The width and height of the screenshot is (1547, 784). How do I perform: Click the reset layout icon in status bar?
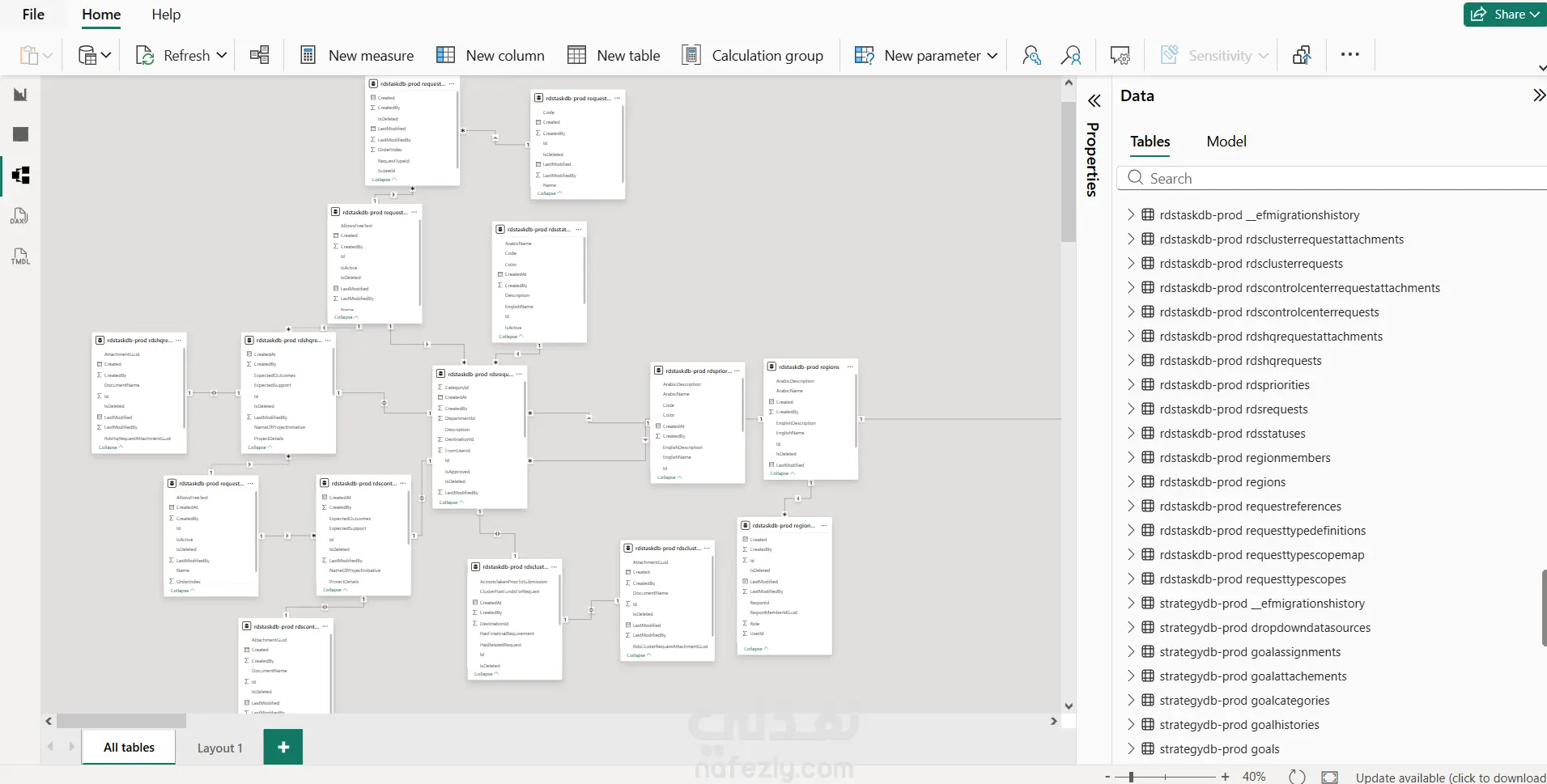(1297, 777)
